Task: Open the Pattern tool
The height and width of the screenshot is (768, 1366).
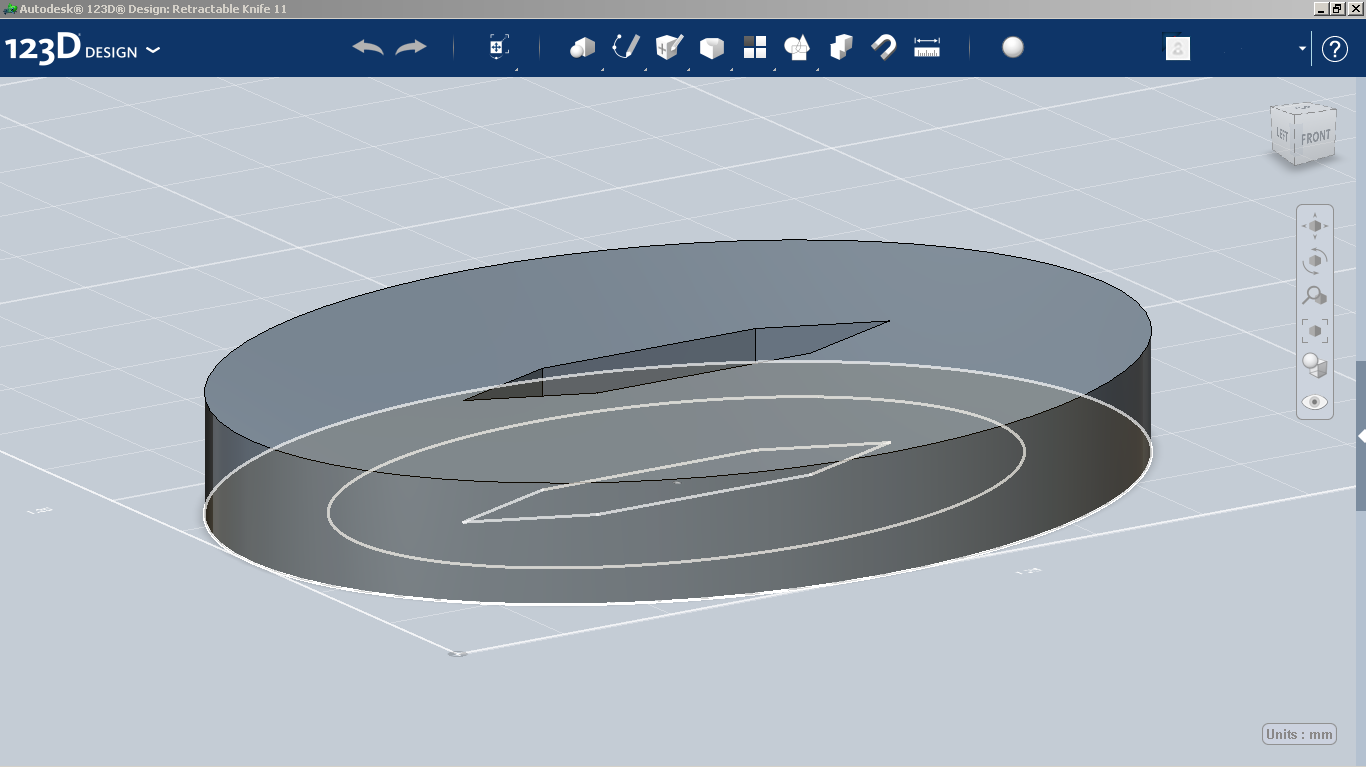Action: pos(755,48)
